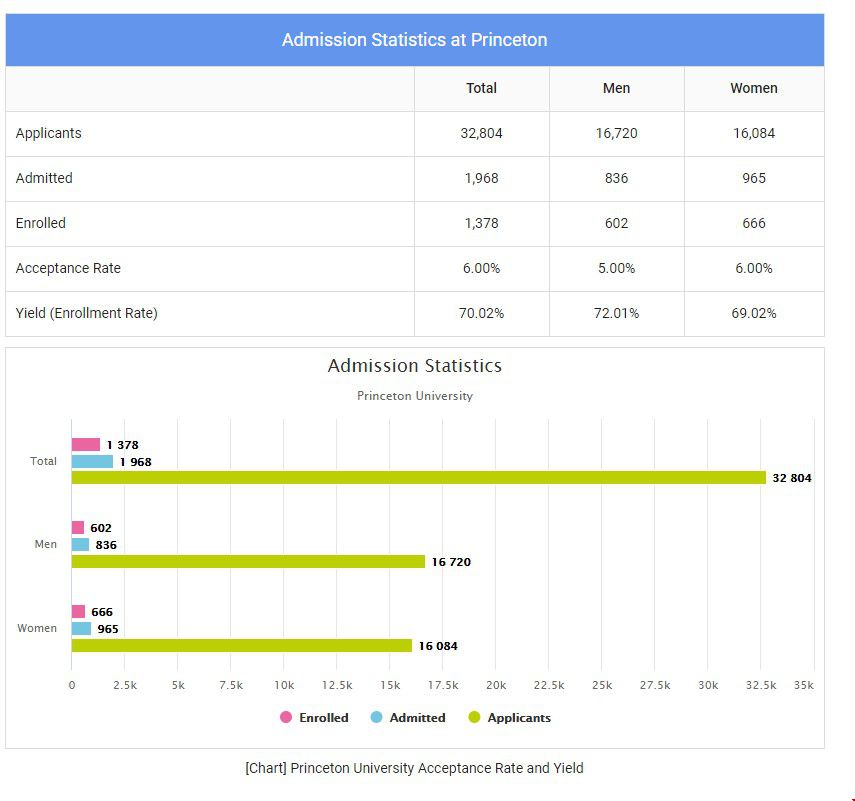The height and width of the screenshot is (801, 855).
Task: Toggle the Admitted legend item
Action: 408,718
